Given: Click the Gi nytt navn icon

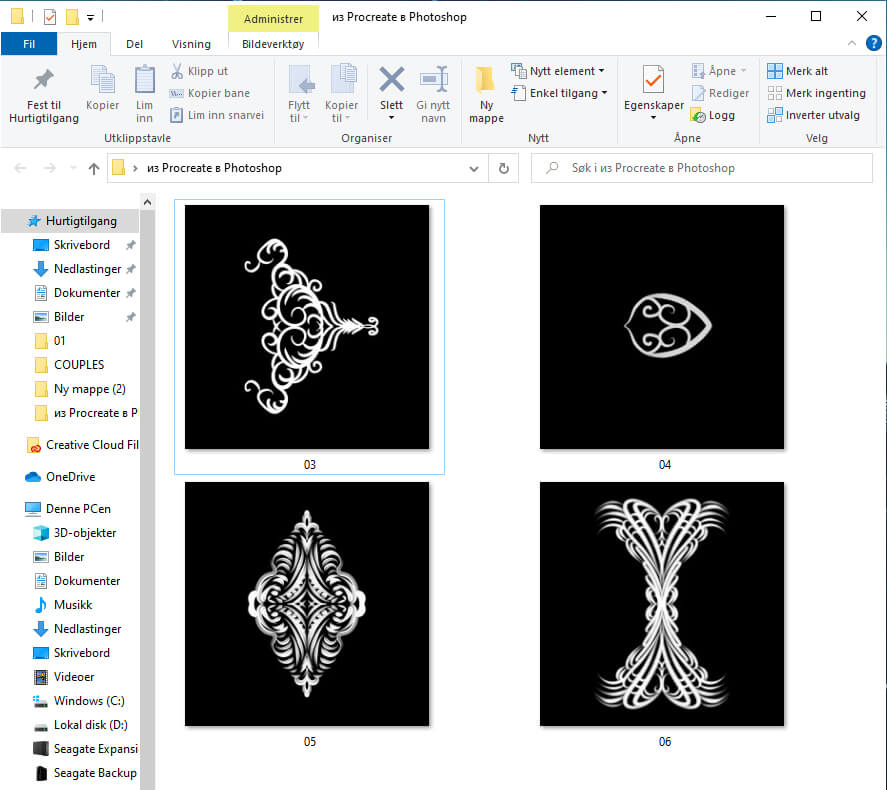Looking at the screenshot, I should (x=433, y=80).
